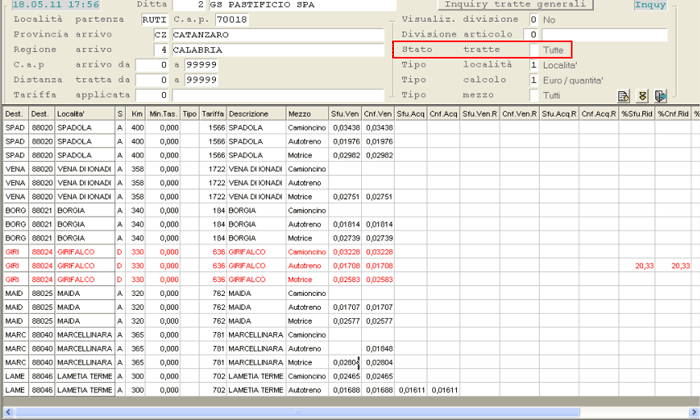The image size is (700, 420).
Task: Select the Tipo calcolo code field
Action: coord(533,80)
